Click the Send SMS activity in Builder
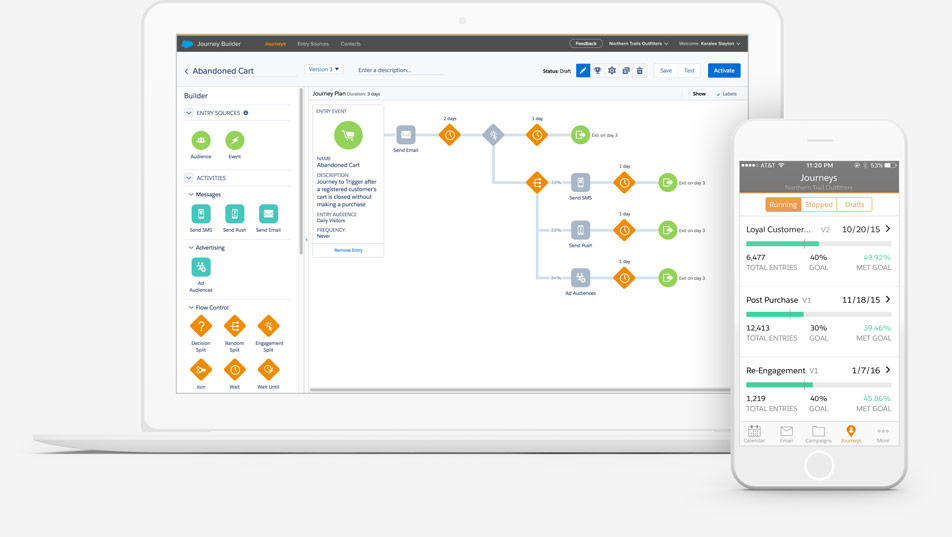This screenshot has height=537, width=952. (x=201, y=214)
